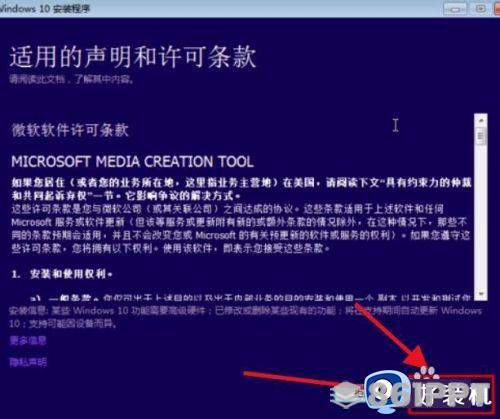The image size is (500, 419).
Task: Click the scrollbar down arrow of license text
Action: (481, 294)
